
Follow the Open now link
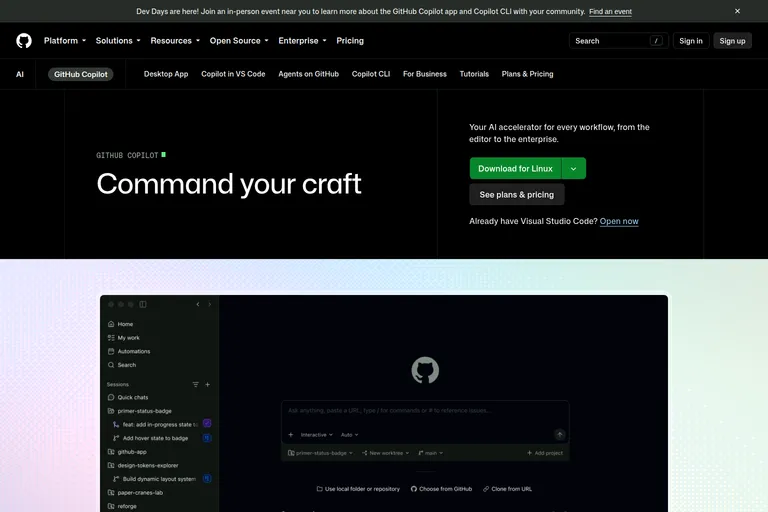(x=619, y=221)
